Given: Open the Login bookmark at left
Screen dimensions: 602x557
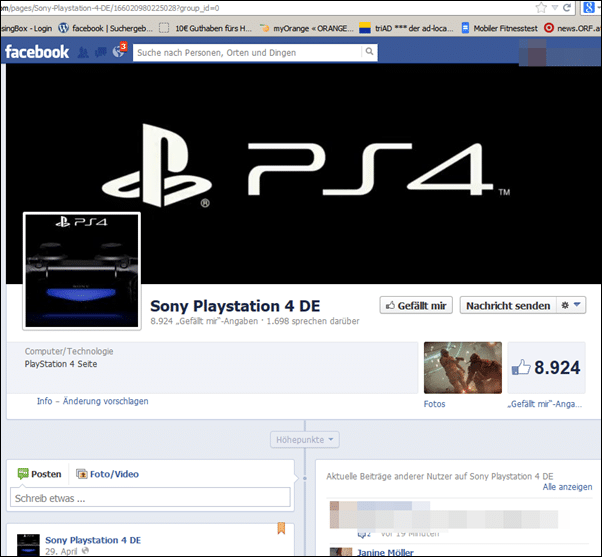Looking at the screenshot, I should click(26, 28).
